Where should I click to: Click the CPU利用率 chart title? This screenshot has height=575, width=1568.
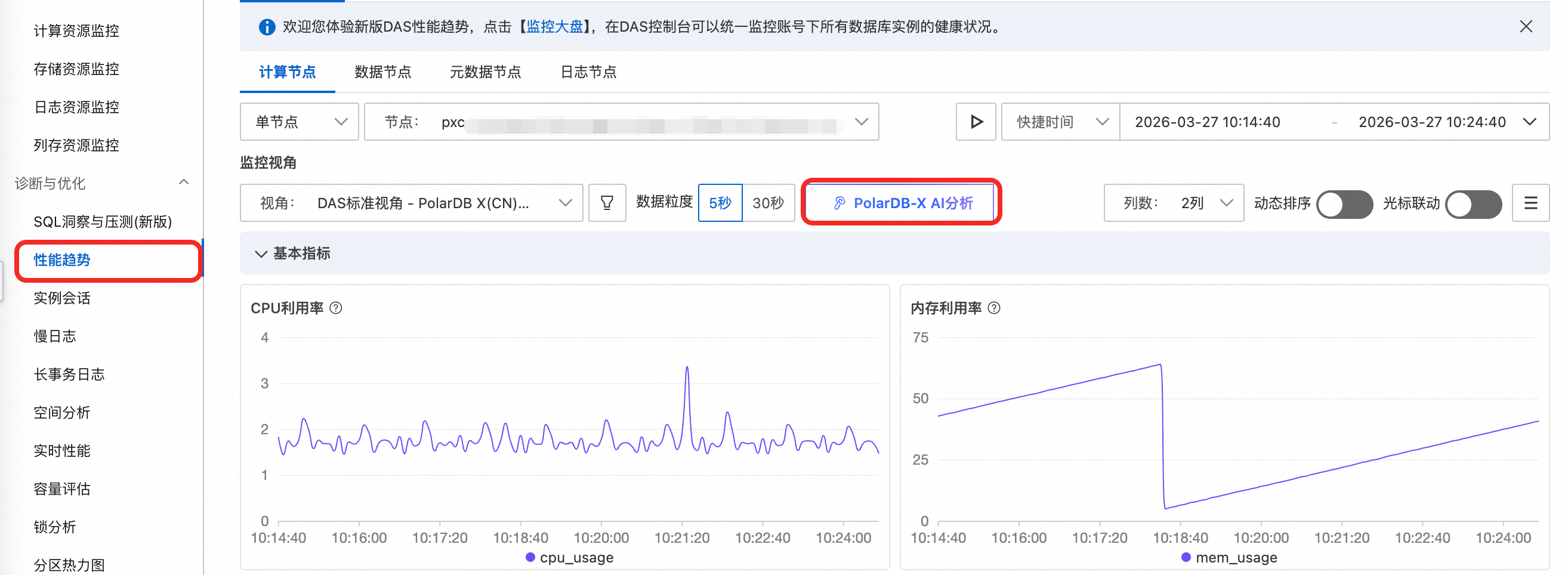tap(288, 308)
